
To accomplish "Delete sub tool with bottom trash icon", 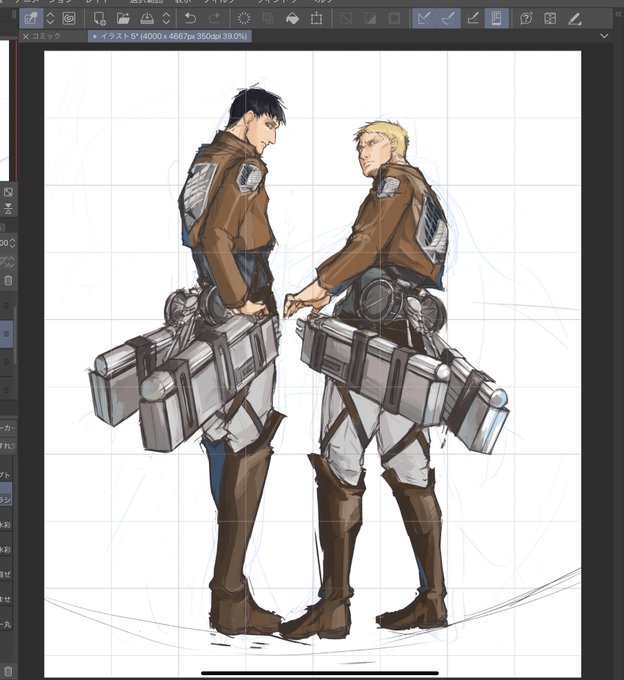I will [x=8, y=672].
